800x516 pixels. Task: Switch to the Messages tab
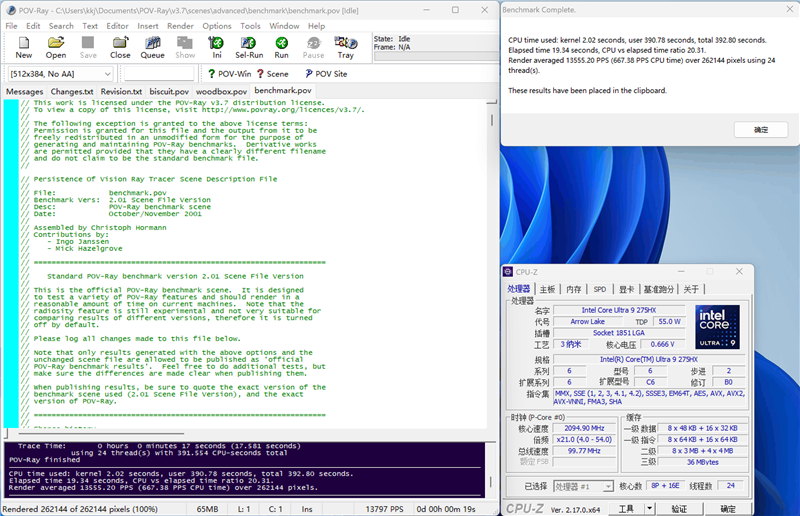coord(25,91)
